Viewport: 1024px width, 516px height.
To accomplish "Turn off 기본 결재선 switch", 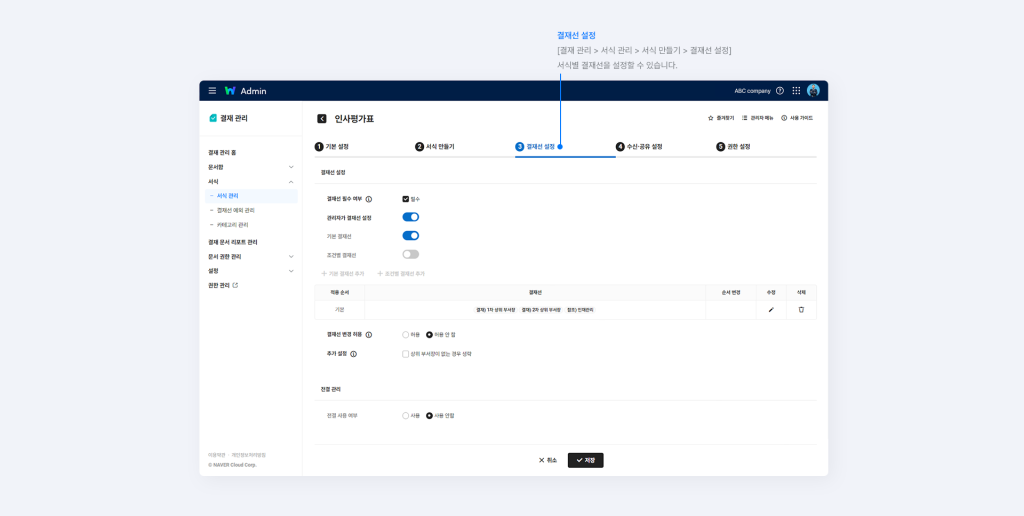I will pos(411,235).
